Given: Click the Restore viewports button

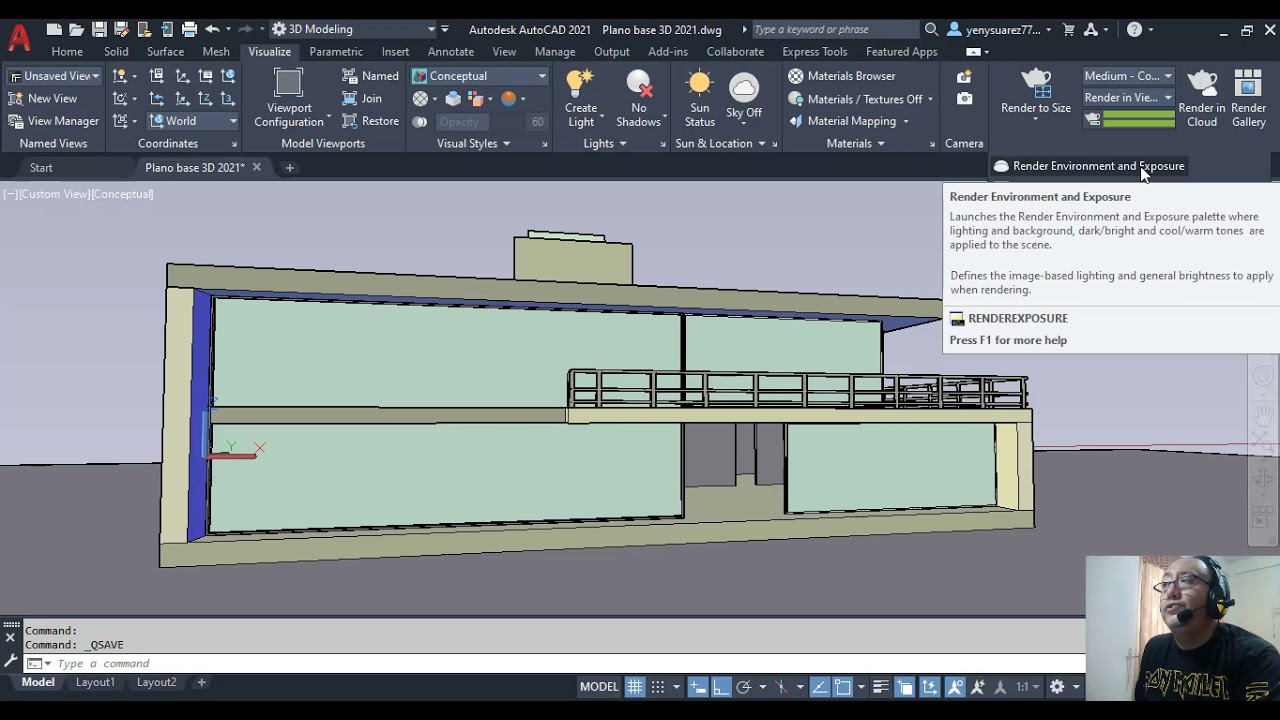Looking at the screenshot, I should [x=370, y=121].
